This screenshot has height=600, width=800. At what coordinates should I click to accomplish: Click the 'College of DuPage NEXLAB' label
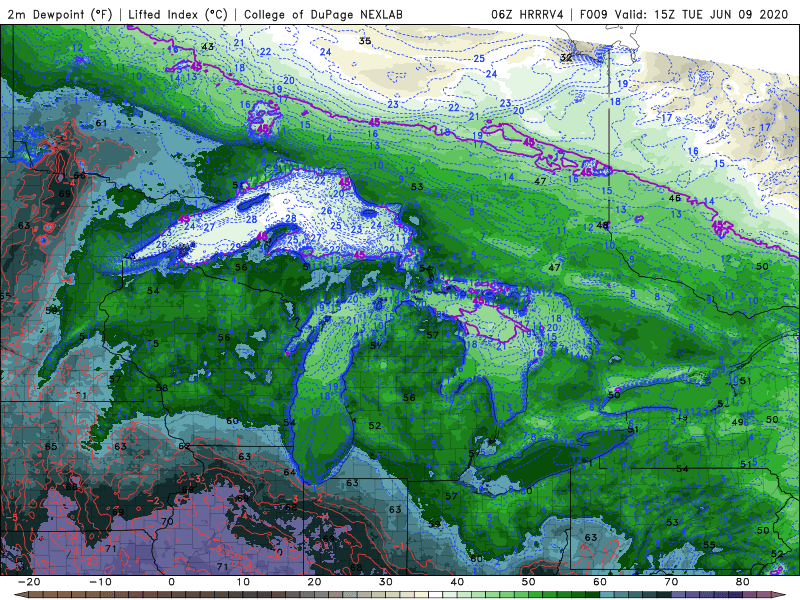[x=323, y=14]
